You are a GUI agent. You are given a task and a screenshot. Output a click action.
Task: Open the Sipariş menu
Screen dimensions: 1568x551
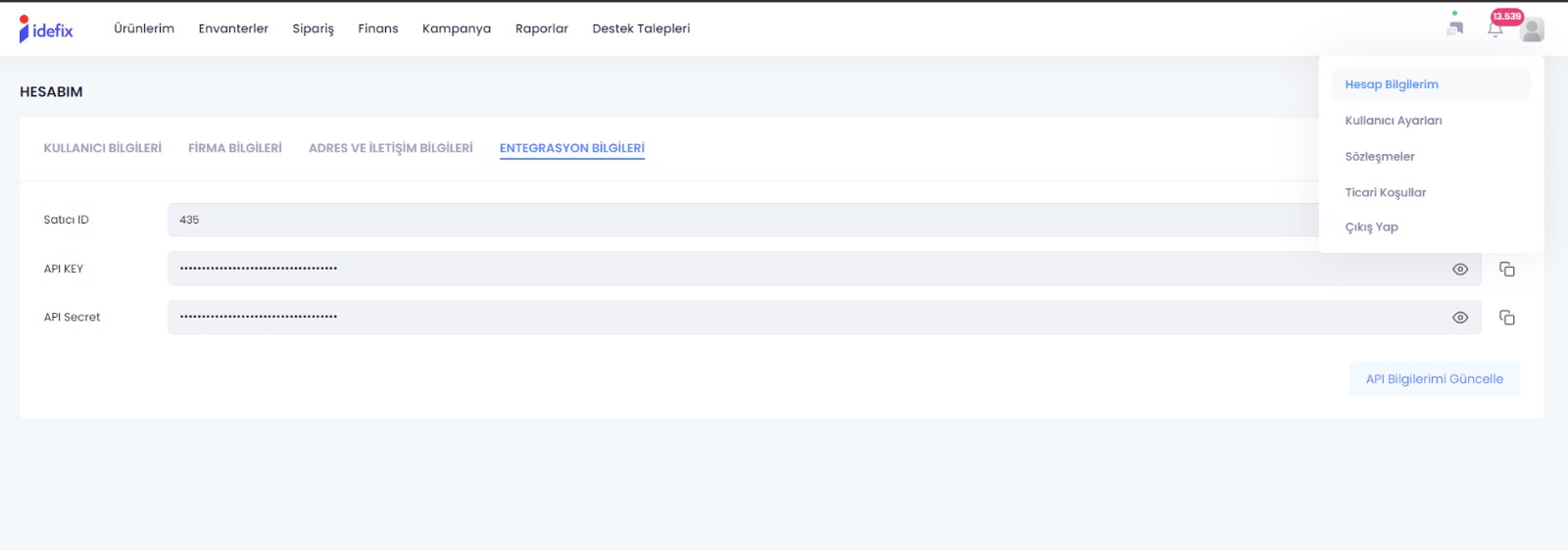314,28
